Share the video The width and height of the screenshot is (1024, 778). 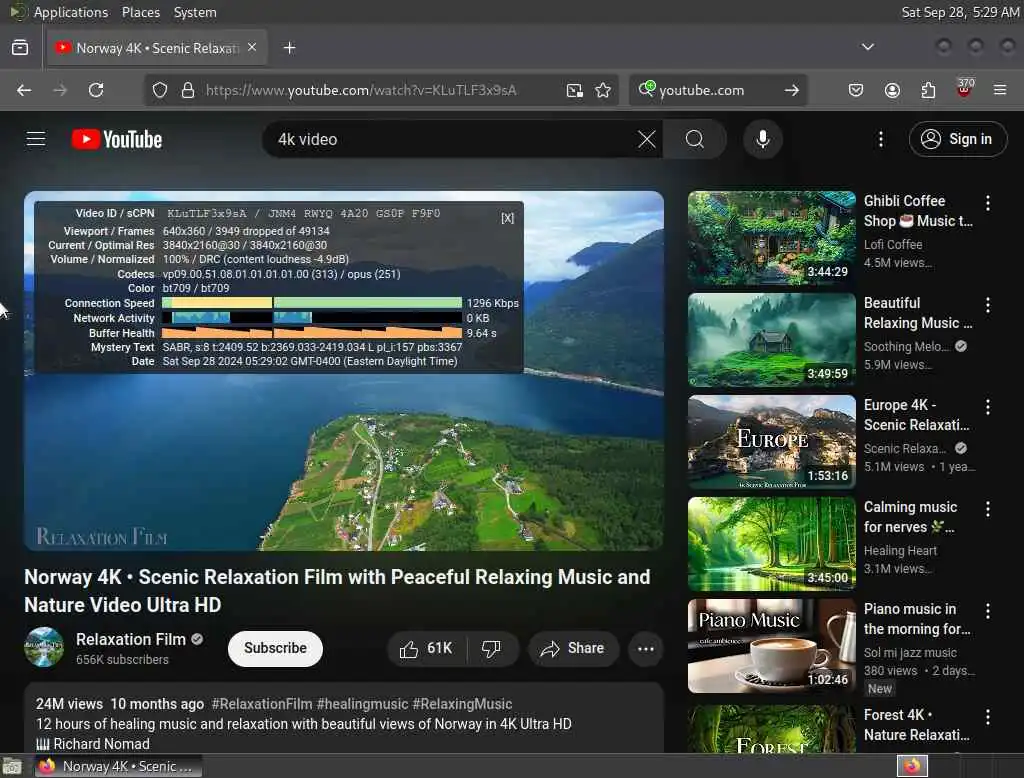pyautogui.click(x=573, y=648)
